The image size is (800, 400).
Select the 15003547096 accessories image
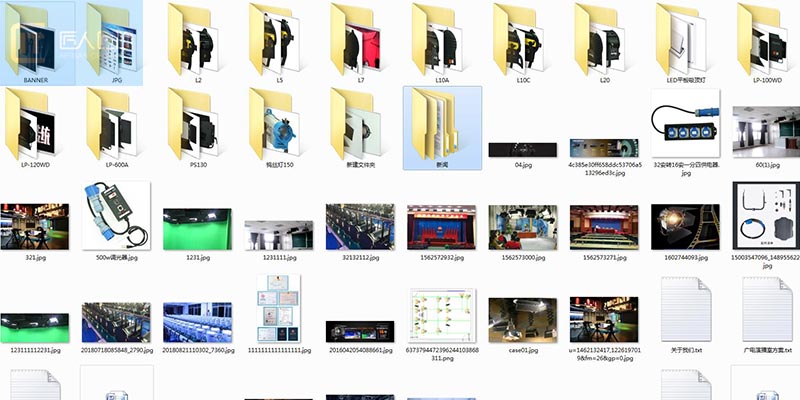766,215
